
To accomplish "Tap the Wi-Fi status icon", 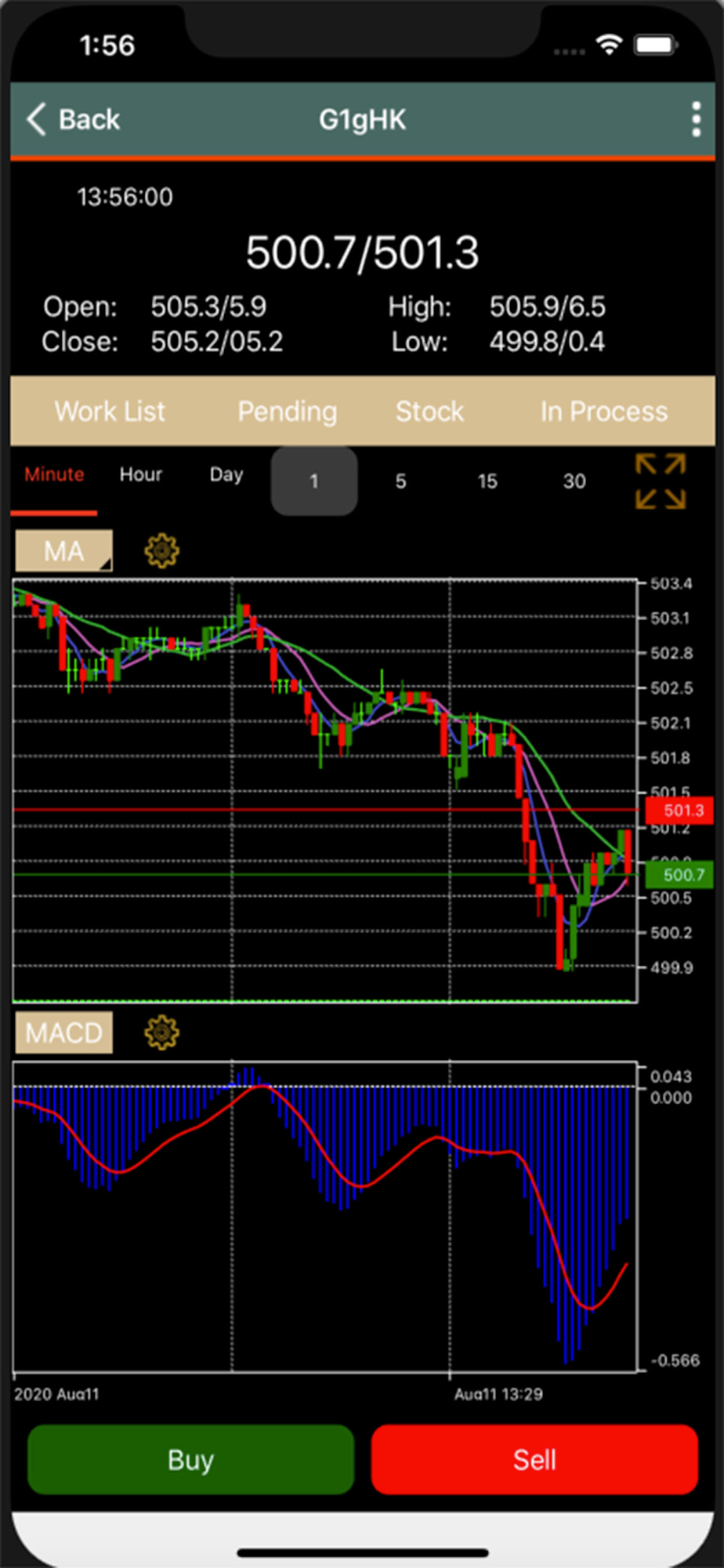I will click(609, 45).
